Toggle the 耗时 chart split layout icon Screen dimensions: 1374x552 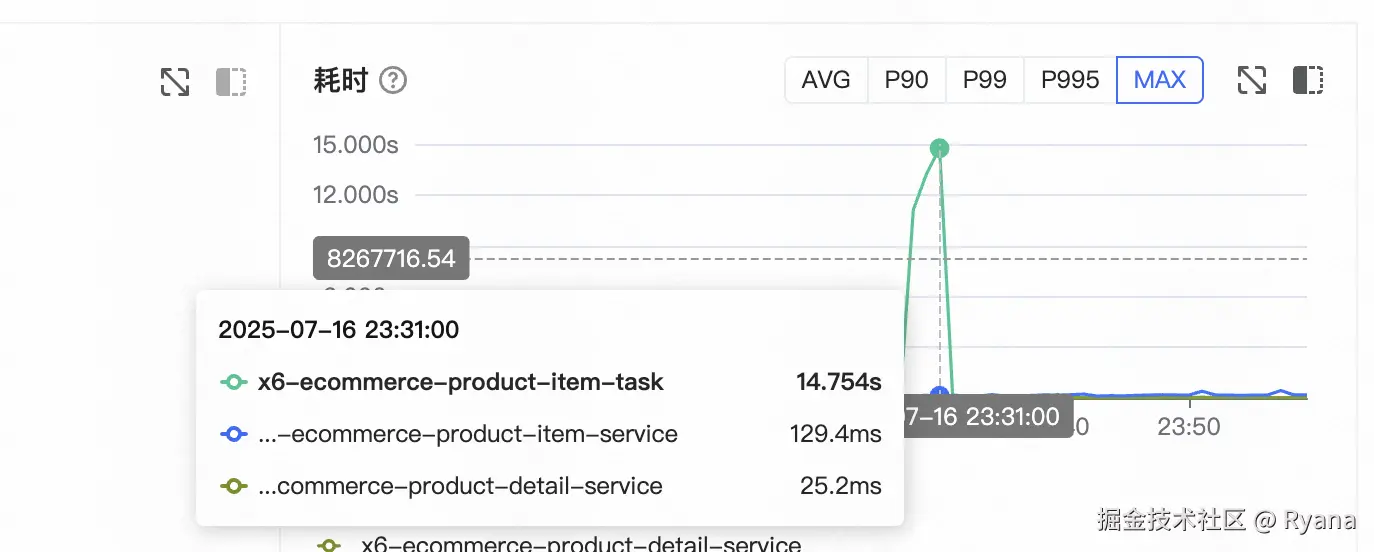click(x=1308, y=80)
